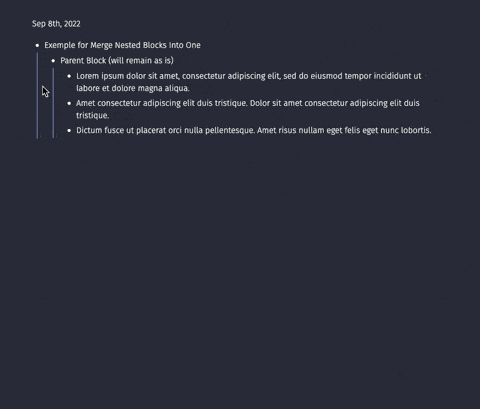Click the words 'tempor incididunt ut'
This screenshot has height=409, width=480.
tap(383, 76)
